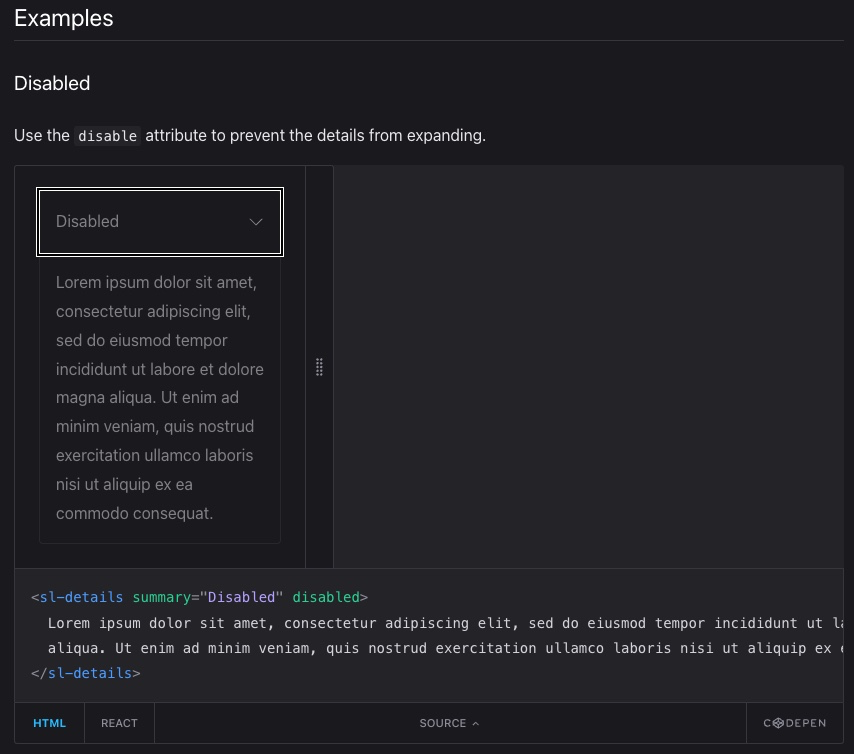Collapse the code example section
This screenshot has height=754, width=854.
tap(449, 722)
